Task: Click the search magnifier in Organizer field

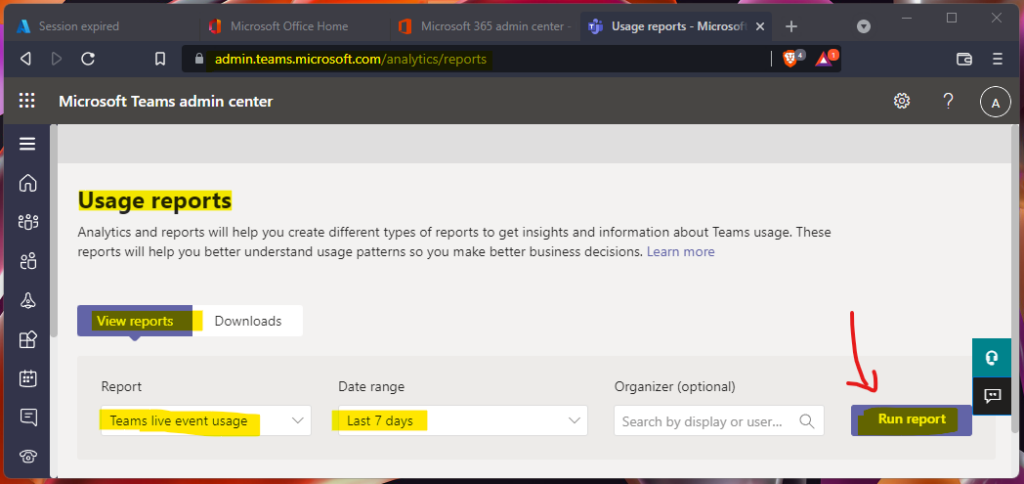Action: 806,421
